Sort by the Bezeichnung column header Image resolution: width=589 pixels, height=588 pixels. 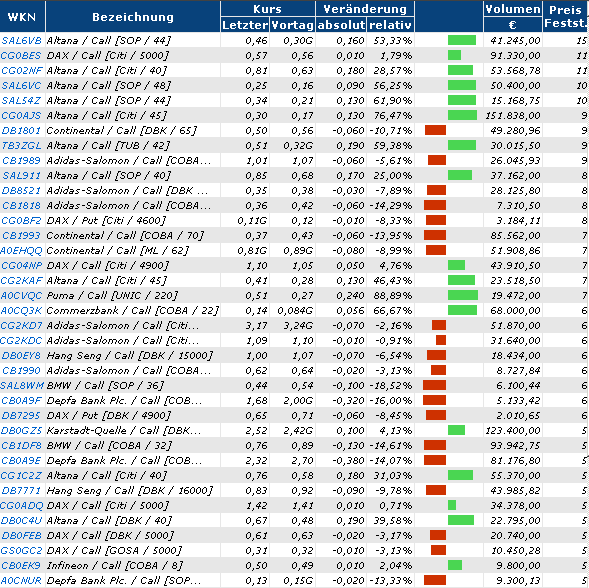click(133, 17)
